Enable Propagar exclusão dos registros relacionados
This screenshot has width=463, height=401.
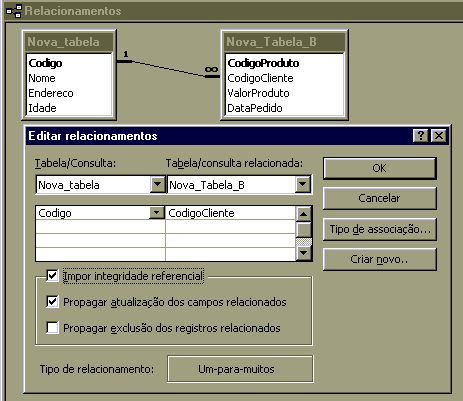(x=52, y=328)
